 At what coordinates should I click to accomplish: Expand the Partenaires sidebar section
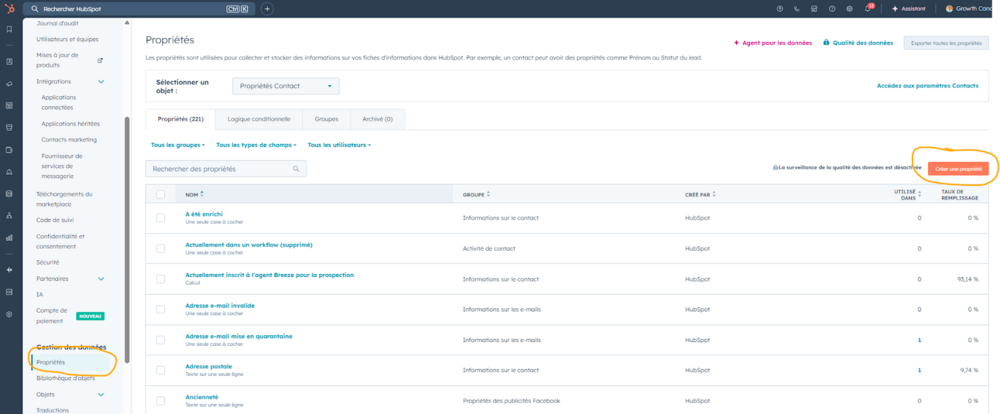[101, 279]
